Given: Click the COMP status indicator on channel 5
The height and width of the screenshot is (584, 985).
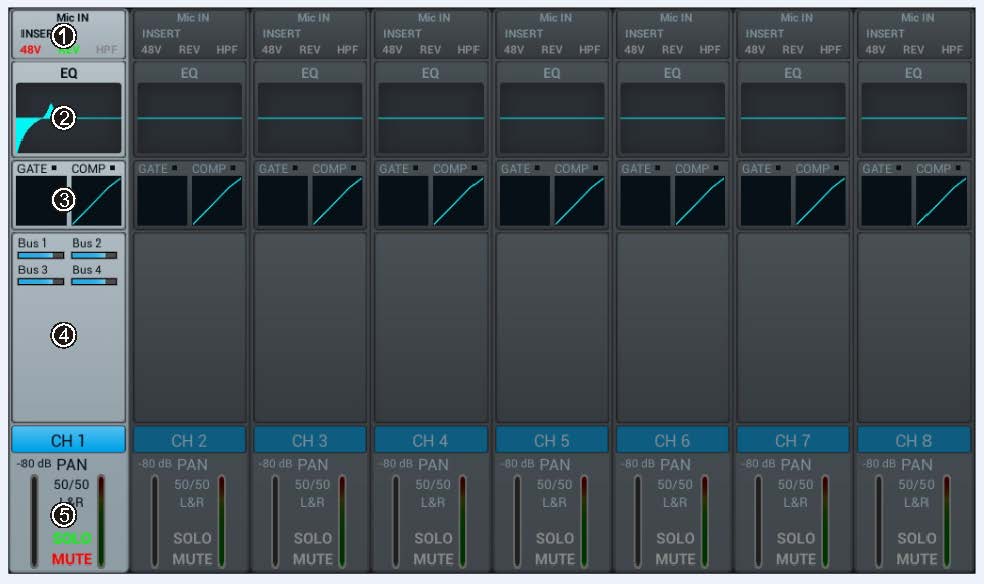Looking at the screenshot, I should [596, 168].
